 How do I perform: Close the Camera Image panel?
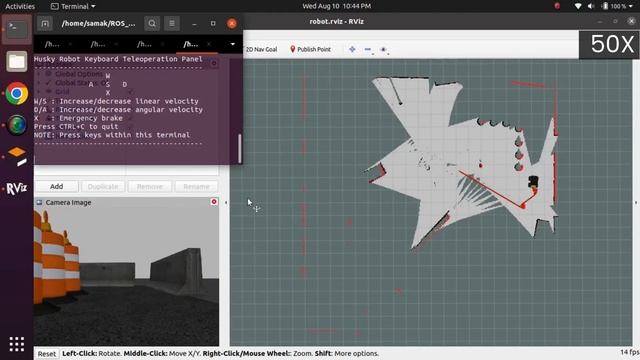pos(214,202)
